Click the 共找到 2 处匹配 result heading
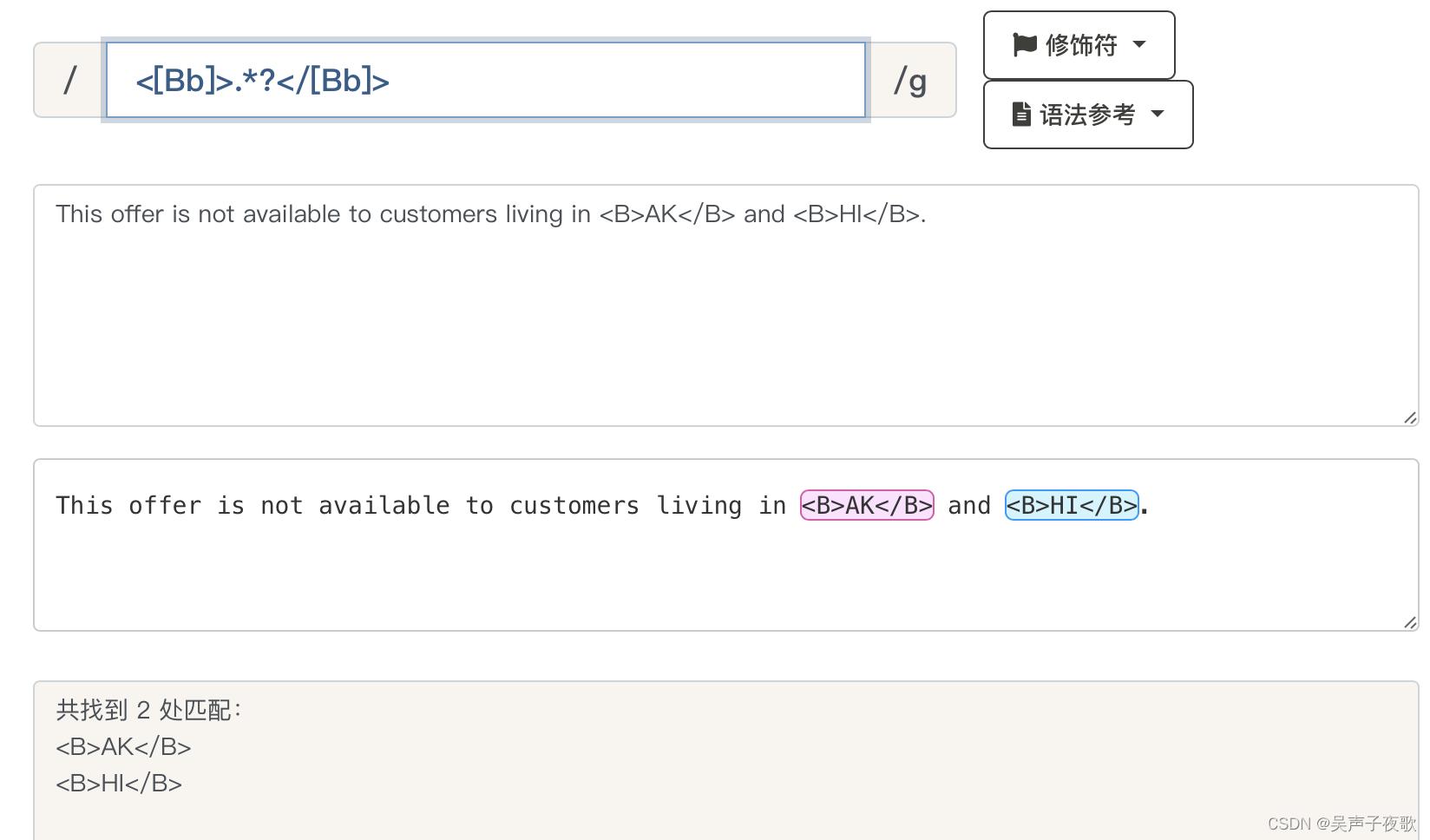 point(149,710)
